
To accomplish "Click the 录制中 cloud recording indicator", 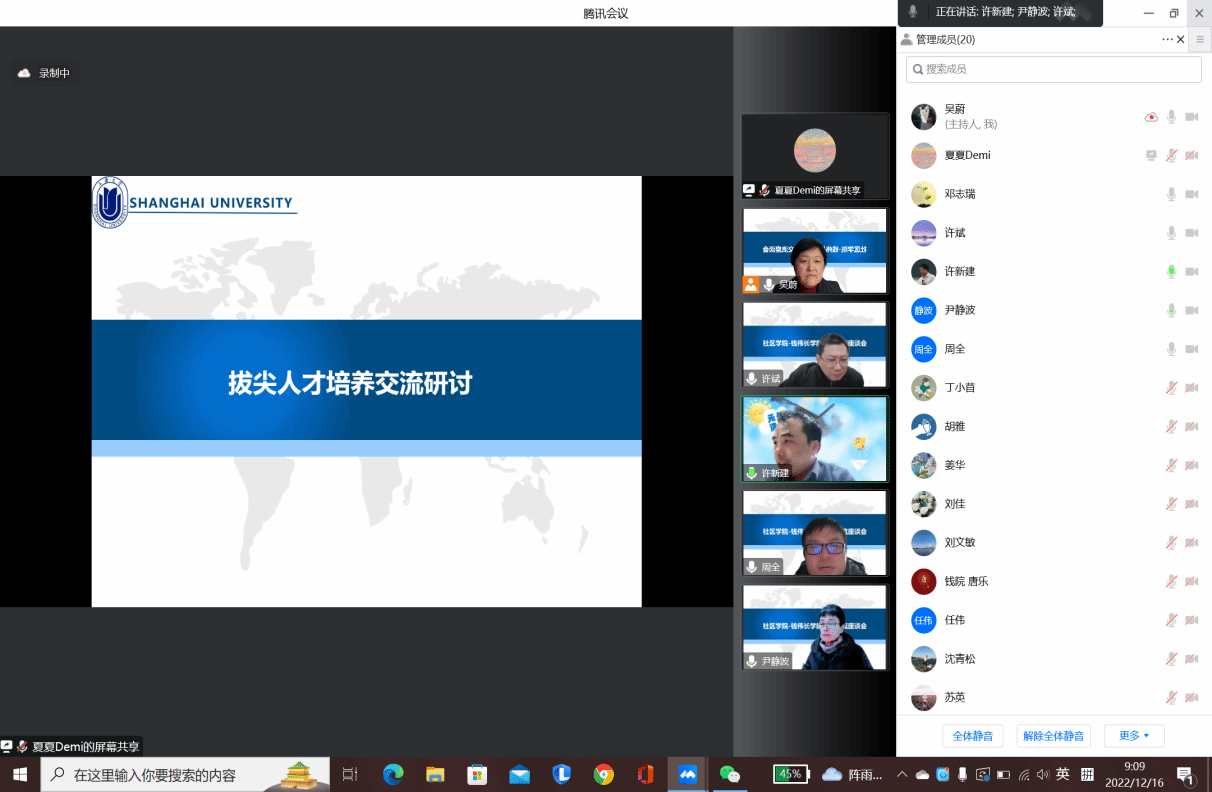I will 44,73.
